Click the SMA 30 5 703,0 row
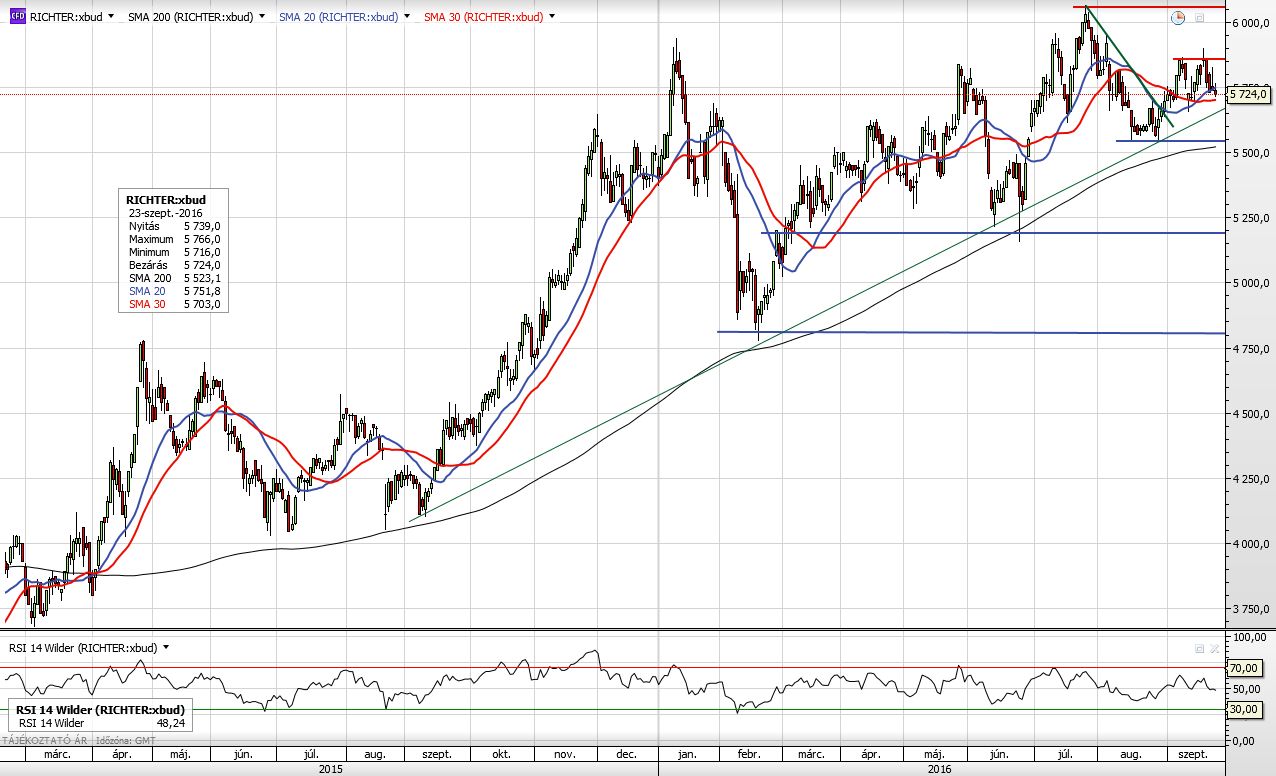The height and width of the screenshot is (776, 1276). point(174,304)
